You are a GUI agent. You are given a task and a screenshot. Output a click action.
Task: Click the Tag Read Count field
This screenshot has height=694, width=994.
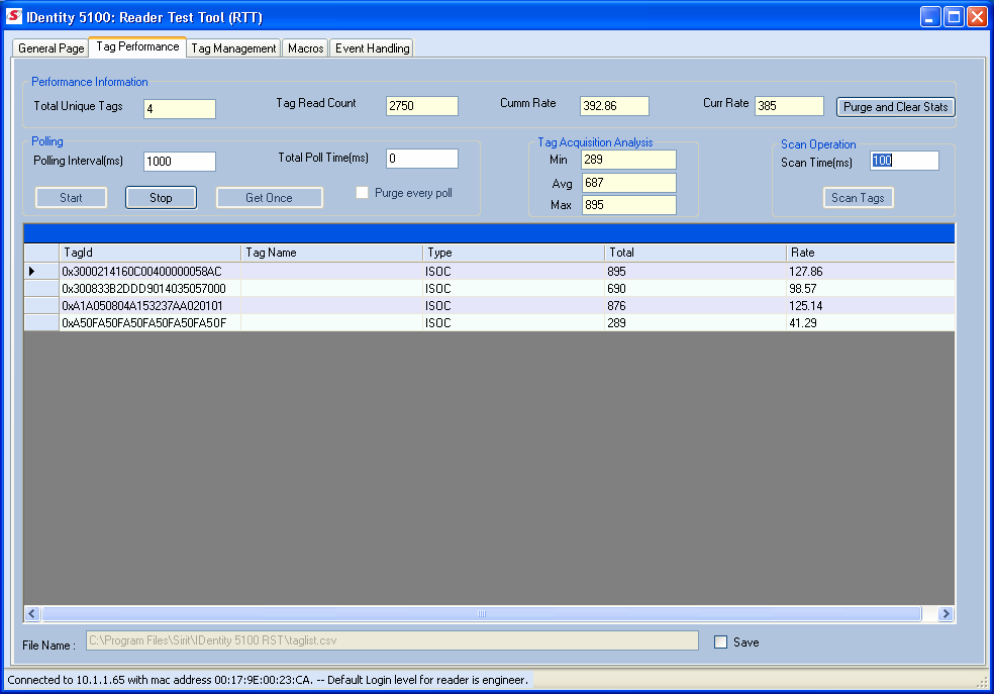coord(422,106)
